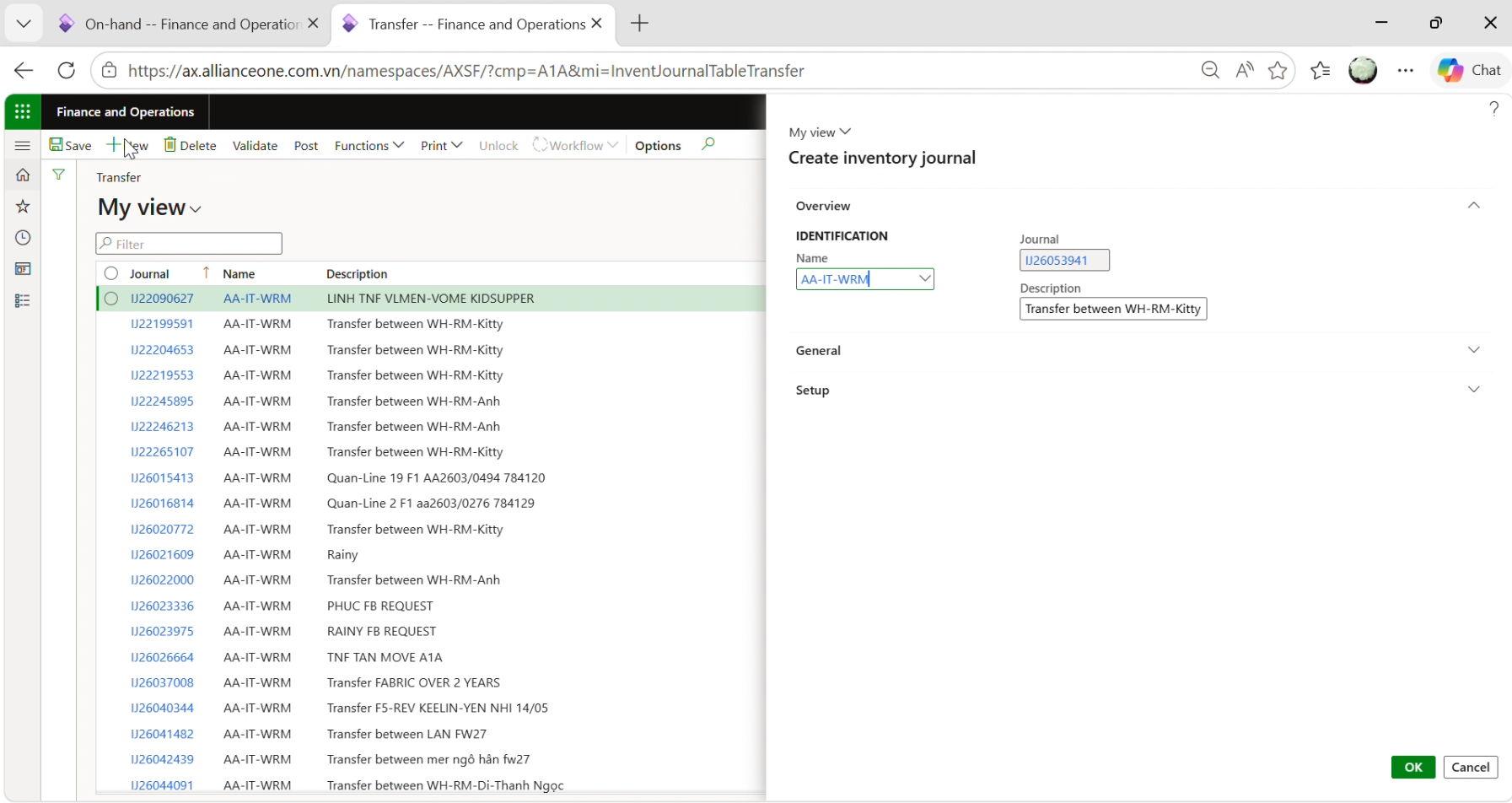Click the browser back arrow

(24, 71)
